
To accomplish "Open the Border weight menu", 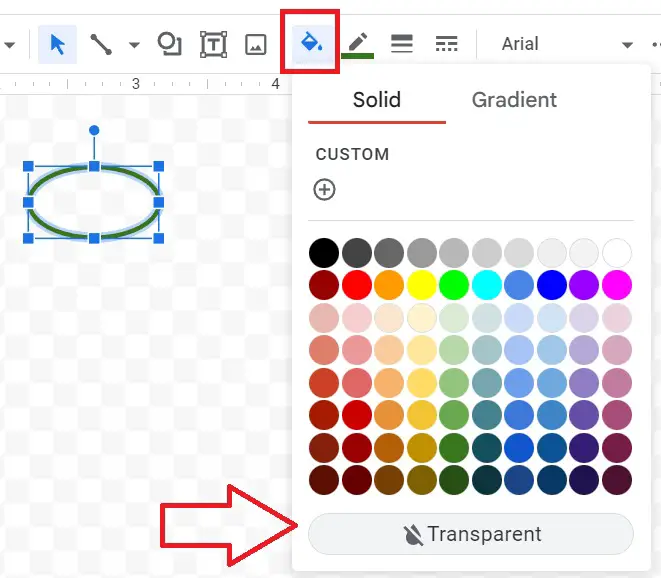I will click(402, 44).
